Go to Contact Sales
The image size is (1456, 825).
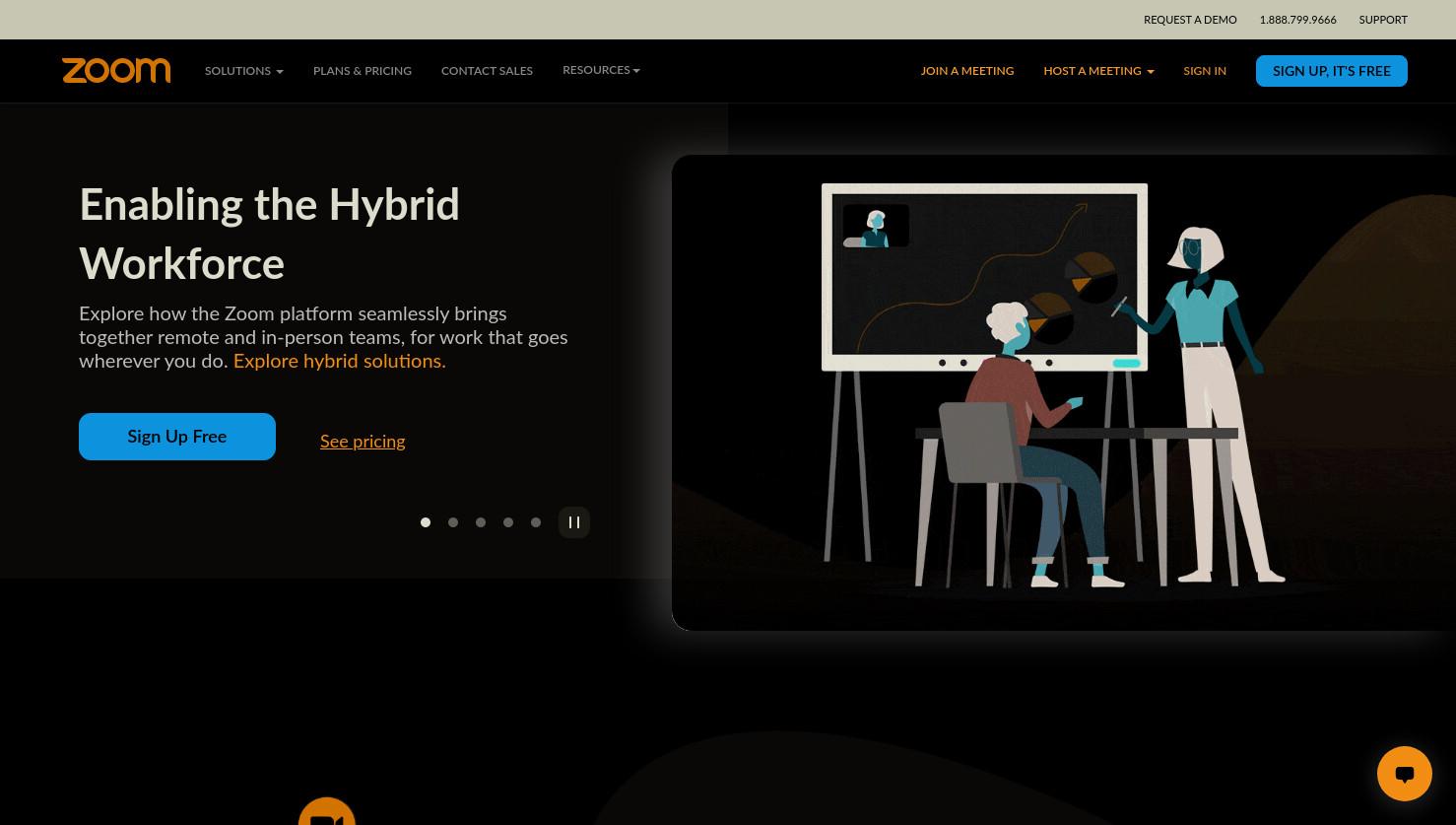coord(487,71)
